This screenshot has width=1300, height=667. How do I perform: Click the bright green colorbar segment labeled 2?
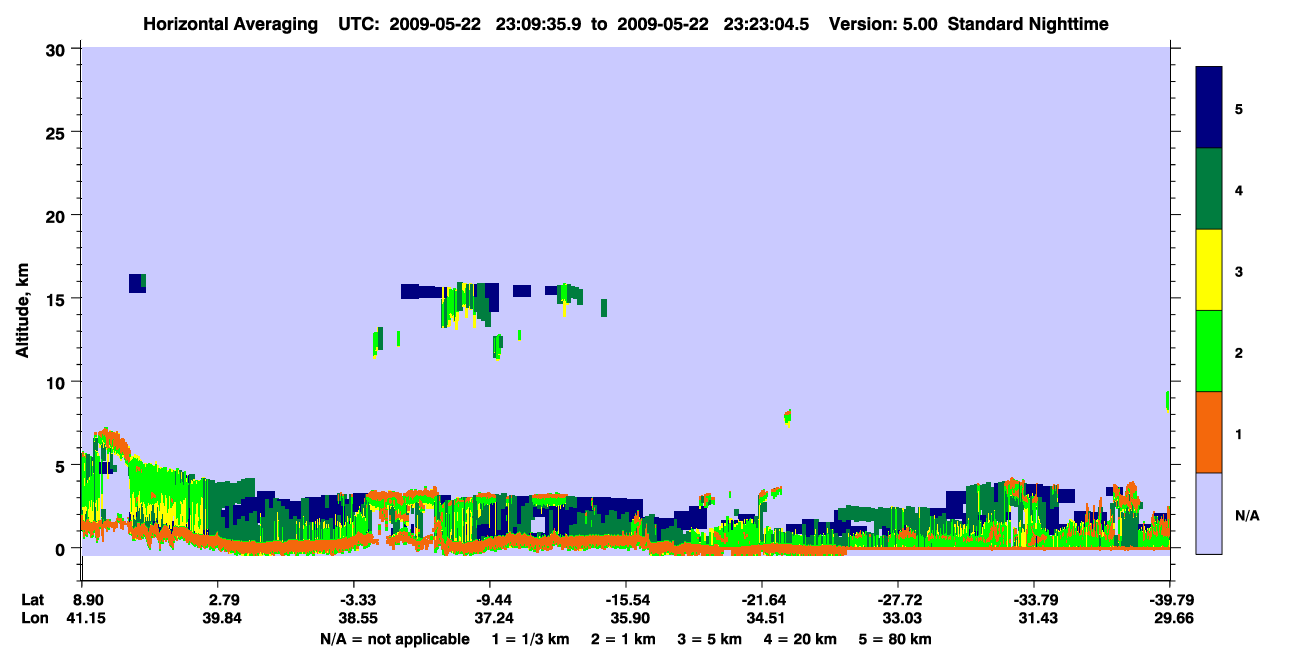[1209, 351]
